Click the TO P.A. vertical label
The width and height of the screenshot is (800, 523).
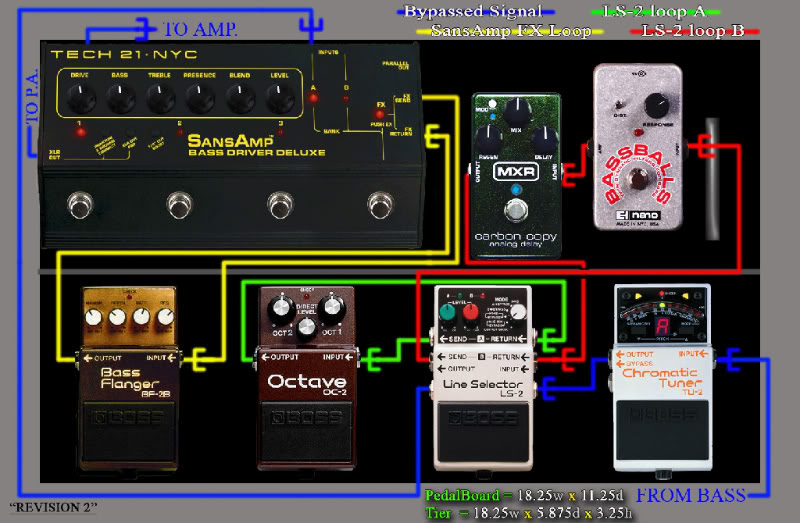point(32,95)
